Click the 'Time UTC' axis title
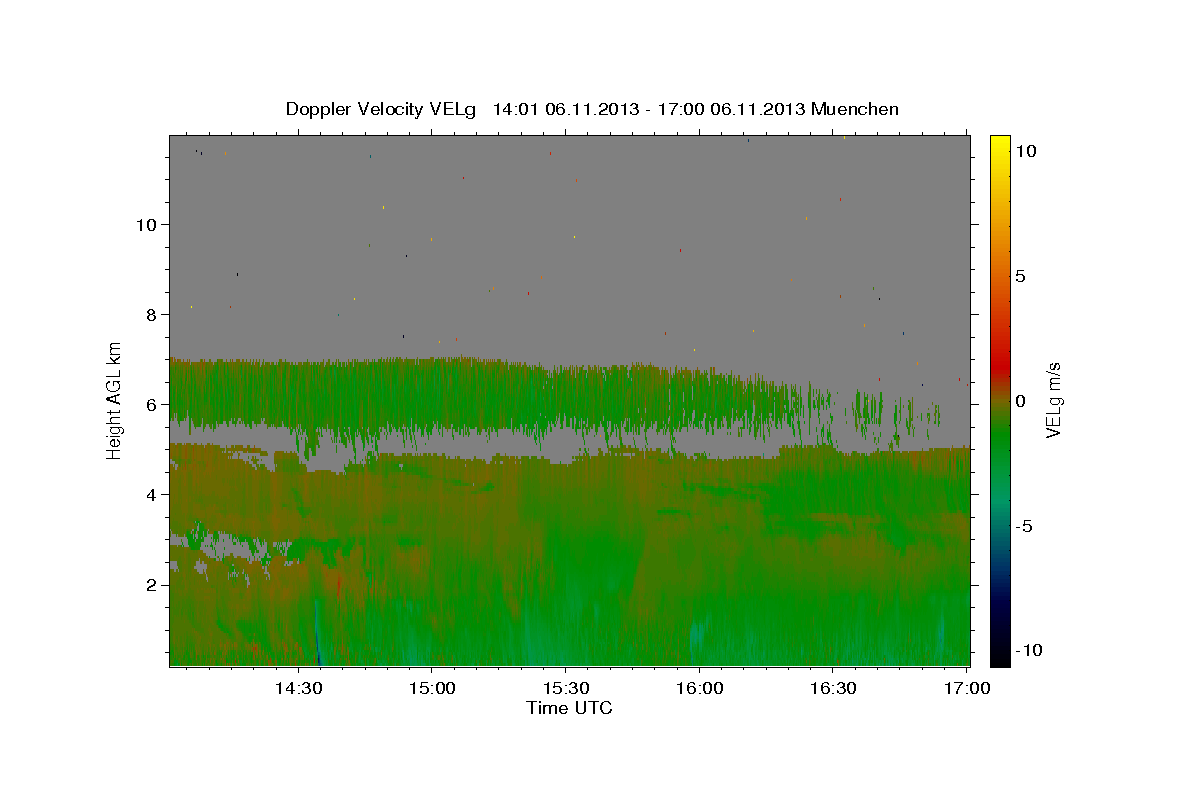1200x800 pixels. 569,708
